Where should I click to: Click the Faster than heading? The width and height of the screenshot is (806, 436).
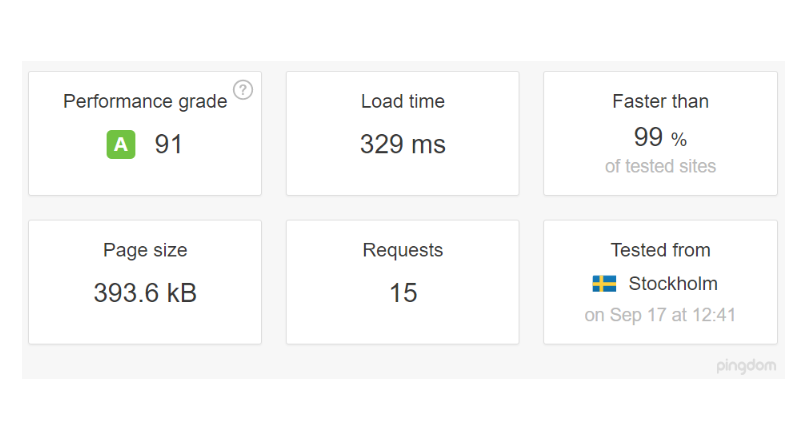(660, 102)
